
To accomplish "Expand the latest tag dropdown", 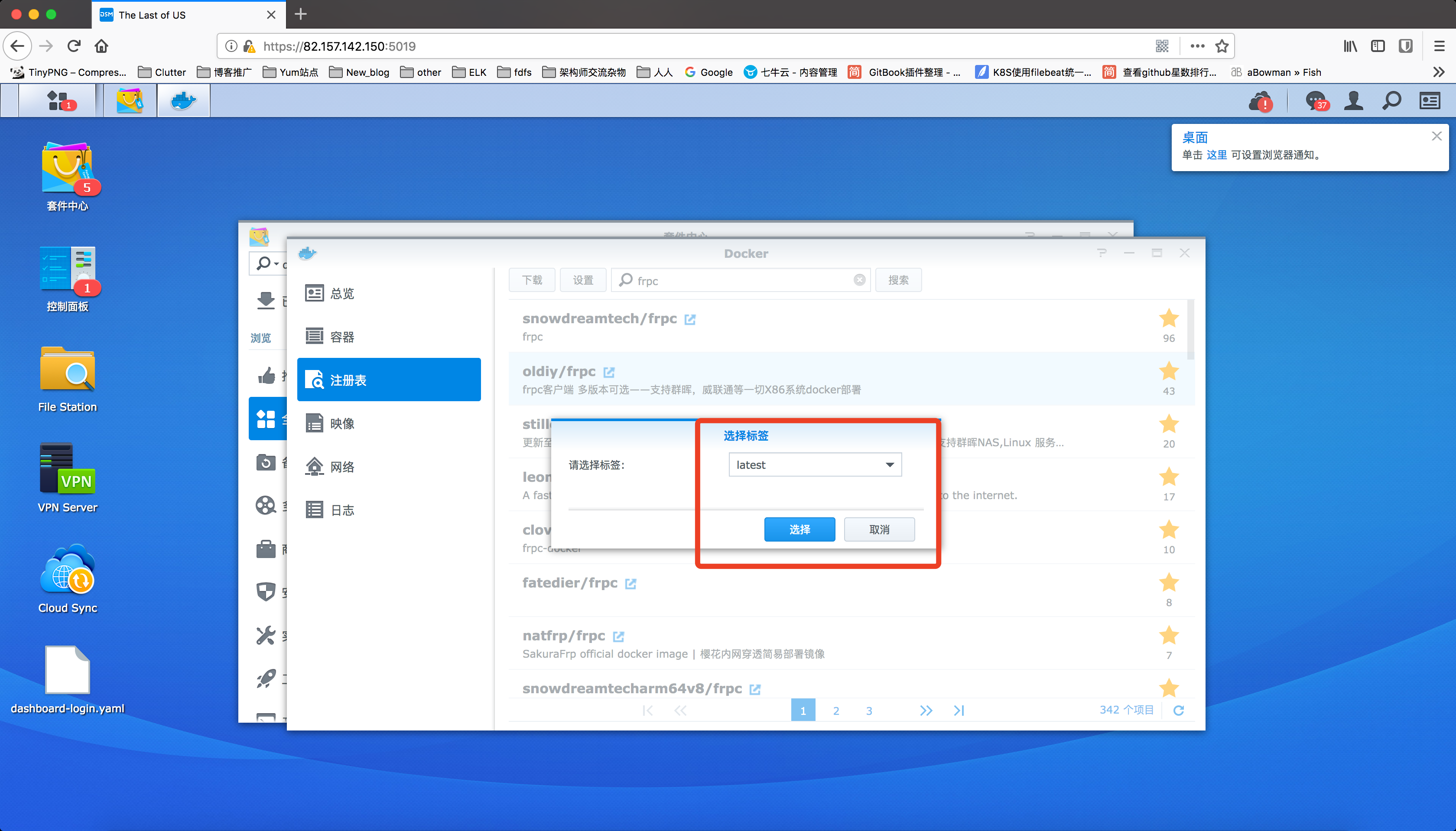I will [x=889, y=464].
